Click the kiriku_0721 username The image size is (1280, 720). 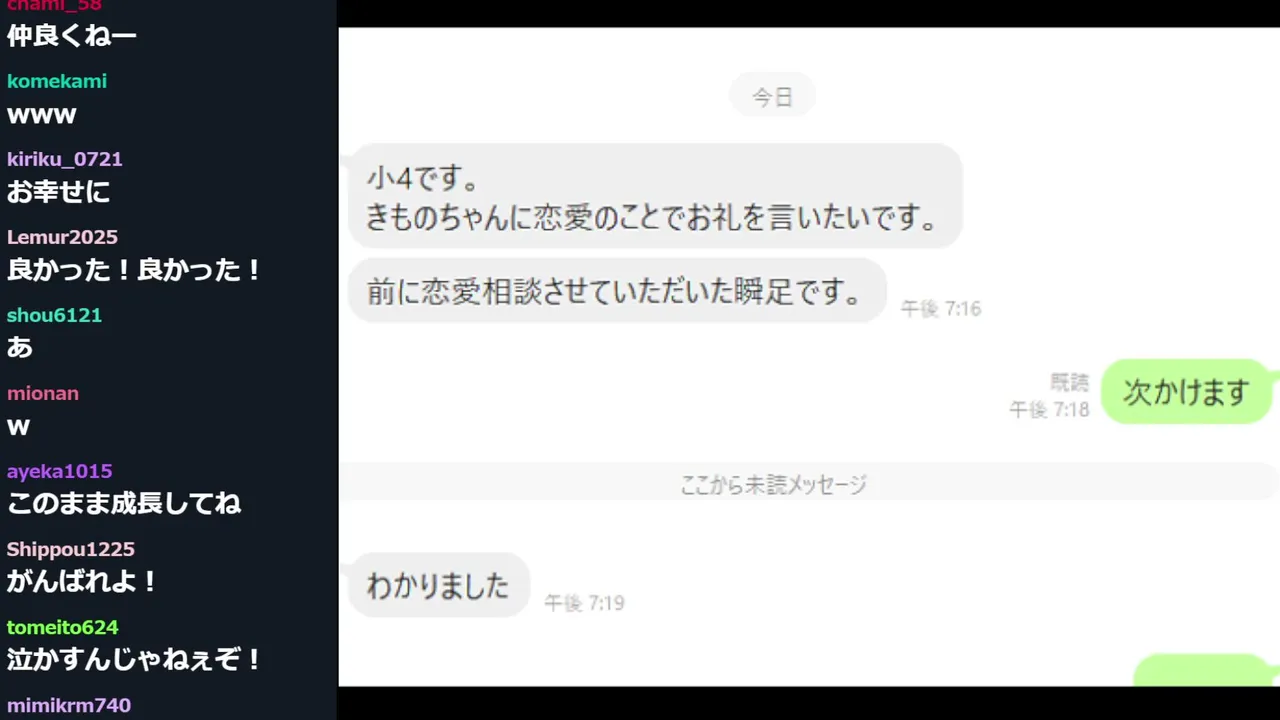65,160
